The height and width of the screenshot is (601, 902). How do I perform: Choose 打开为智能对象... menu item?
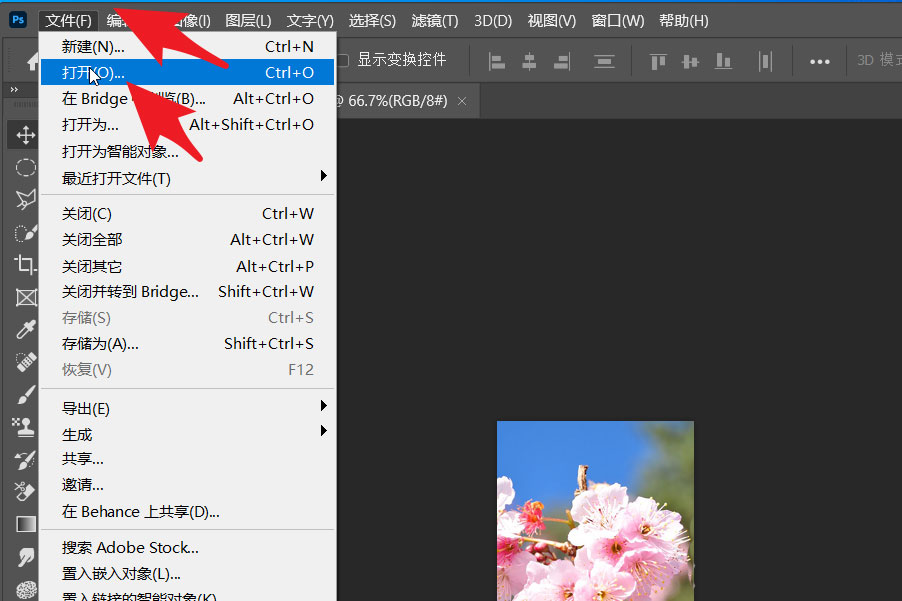coord(188,151)
